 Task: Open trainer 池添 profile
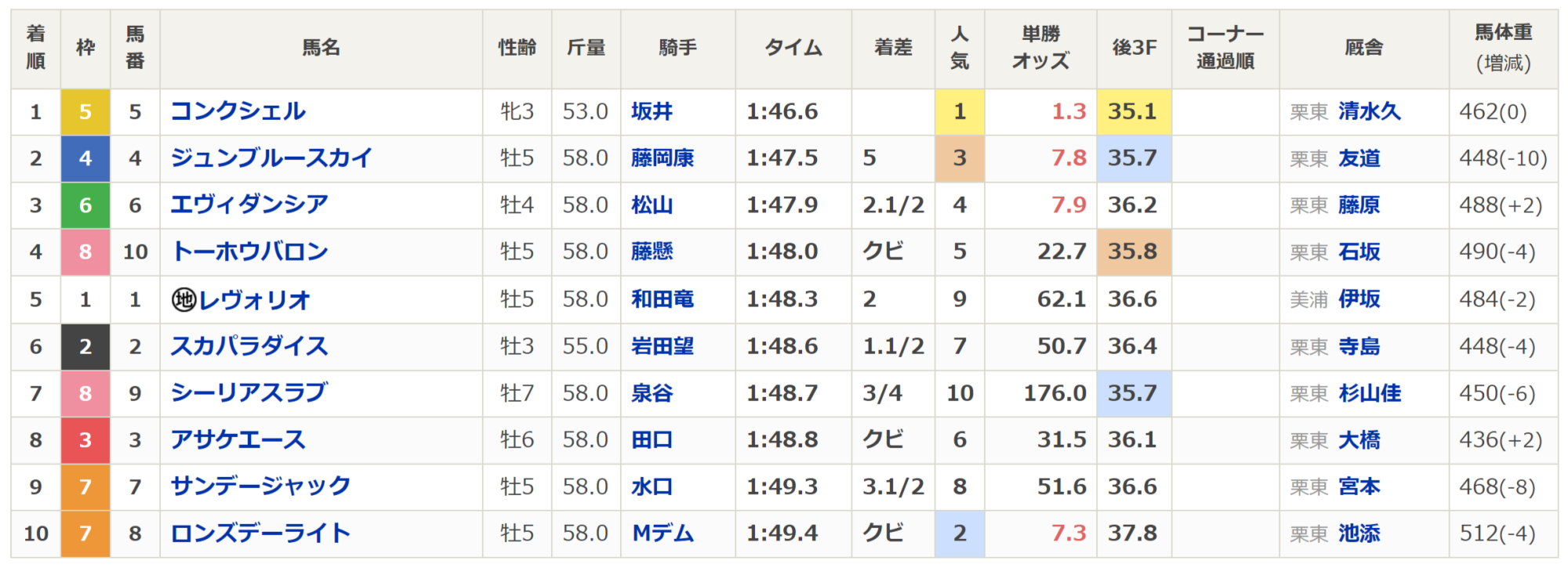[1359, 534]
